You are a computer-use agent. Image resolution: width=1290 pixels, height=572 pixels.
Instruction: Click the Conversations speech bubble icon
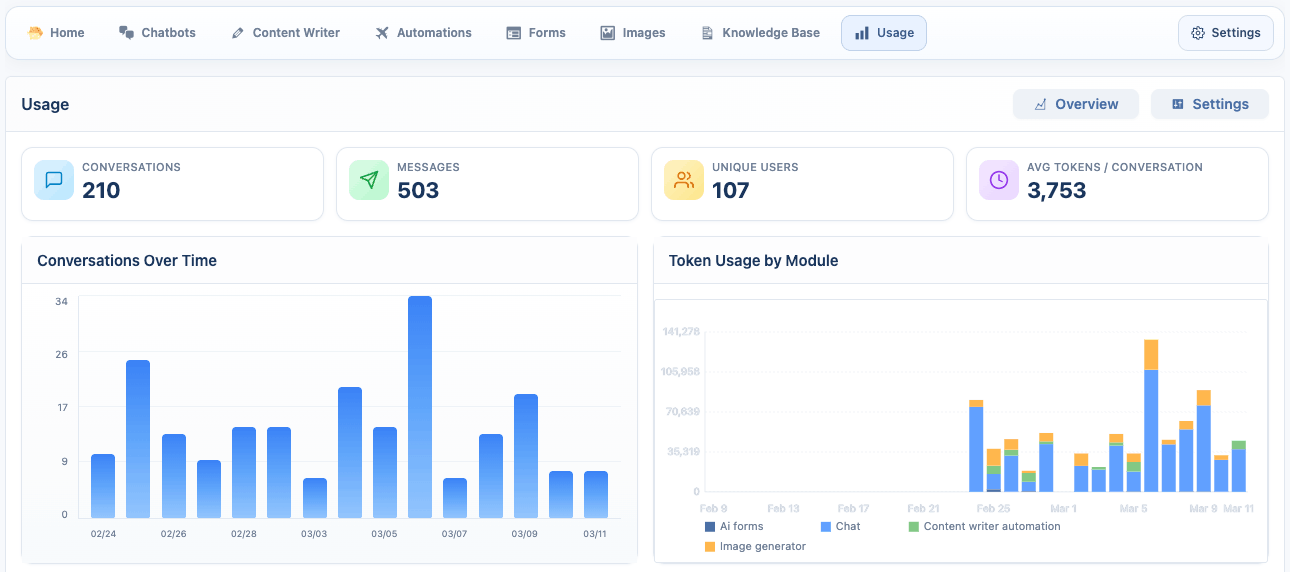click(x=54, y=180)
